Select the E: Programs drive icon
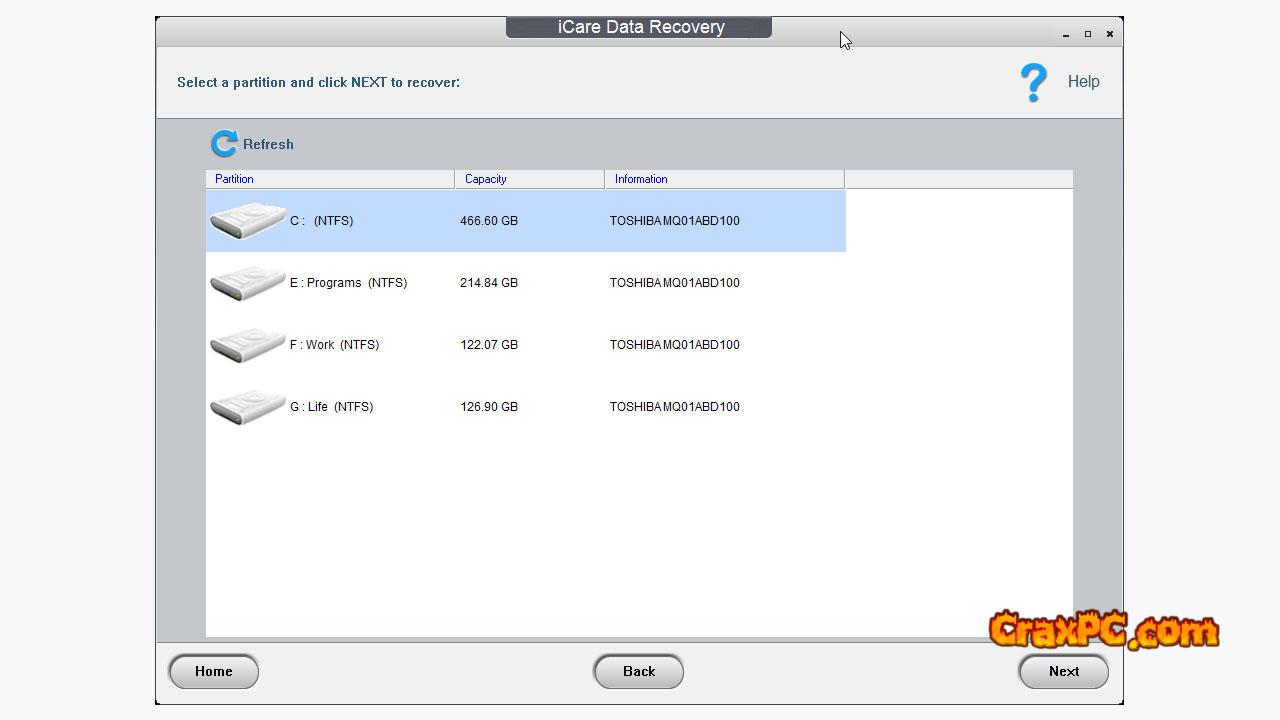Image resolution: width=1280 pixels, height=720 pixels. 248,283
